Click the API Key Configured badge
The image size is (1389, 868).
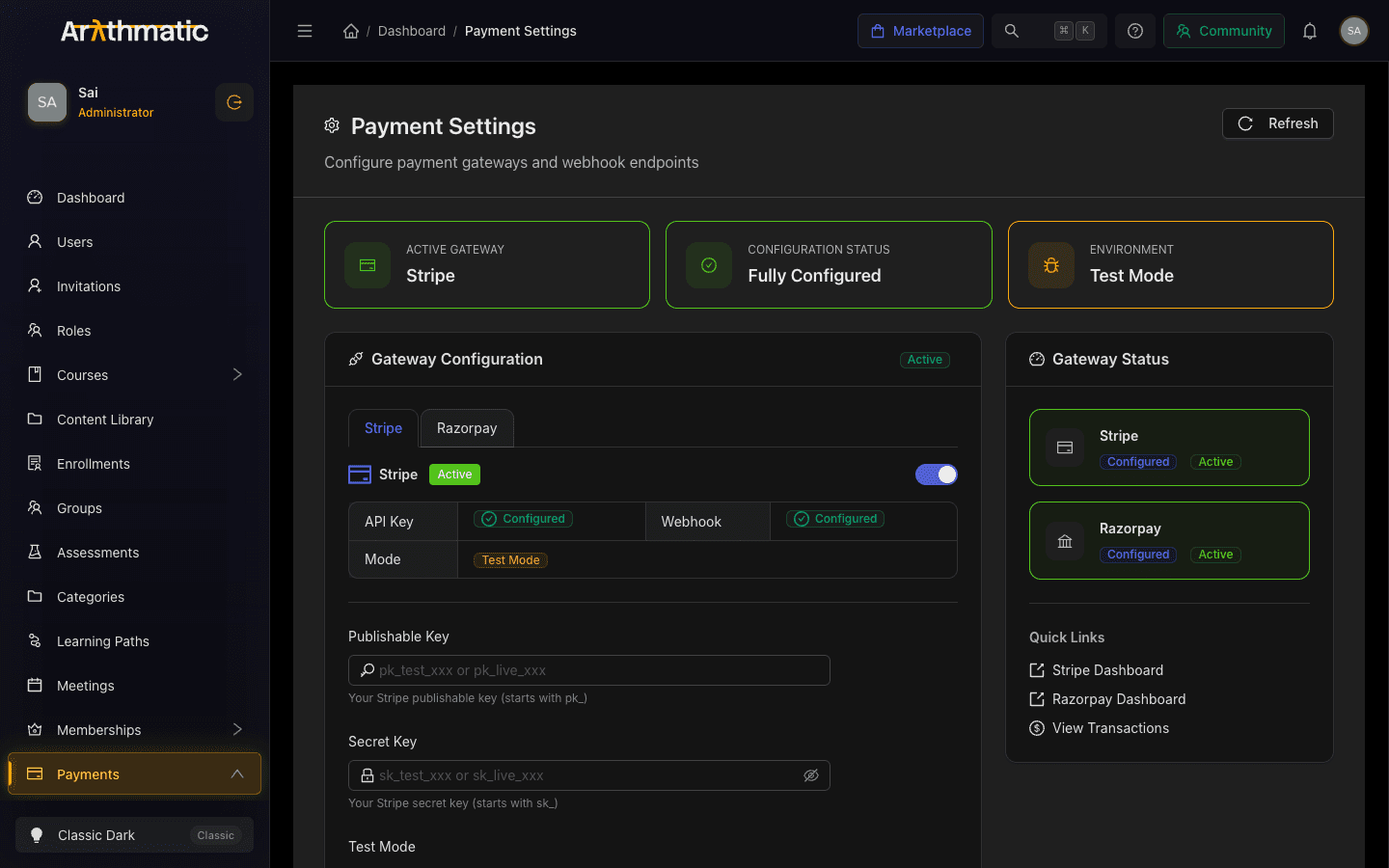(x=524, y=519)
